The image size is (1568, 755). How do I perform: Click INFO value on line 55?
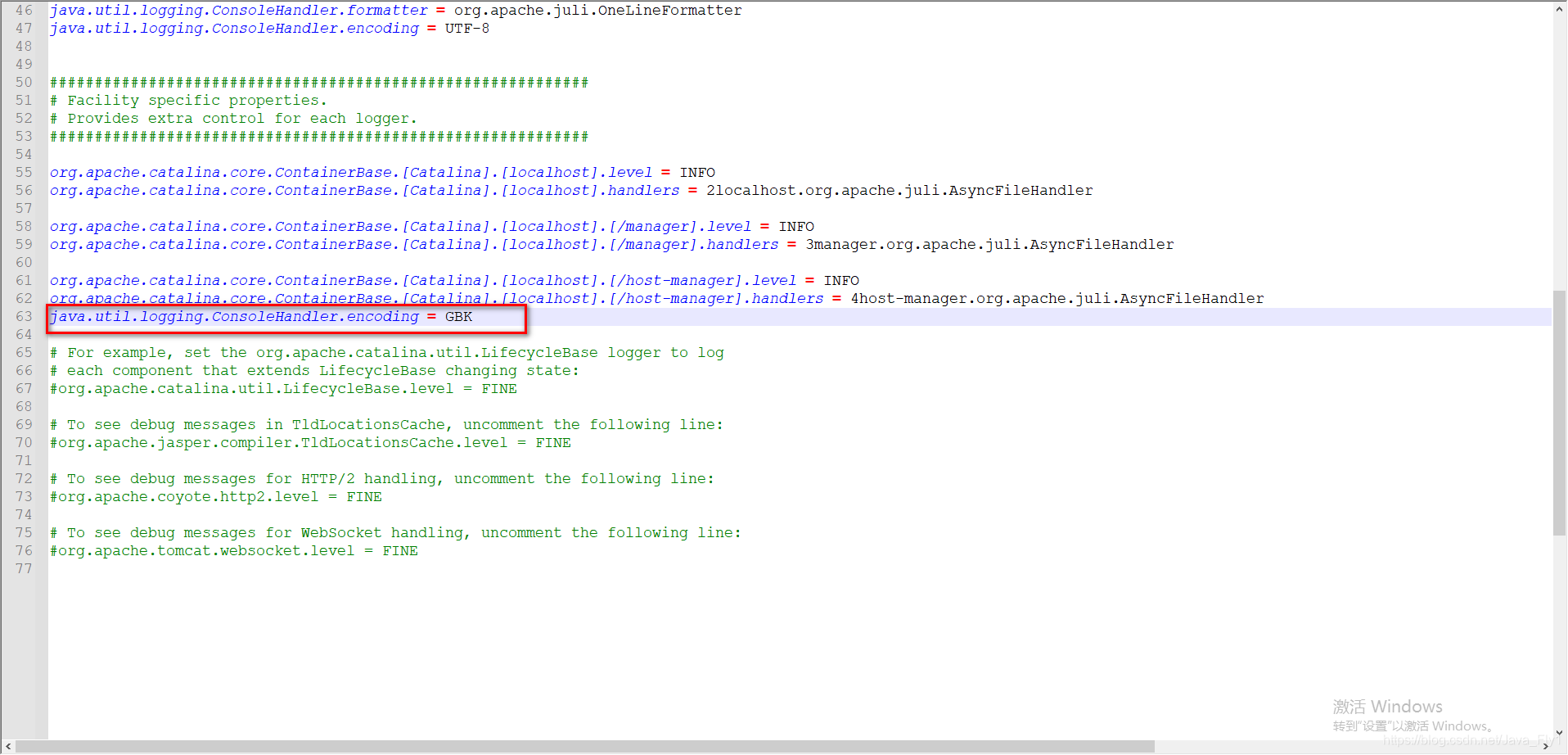point(697,173)
